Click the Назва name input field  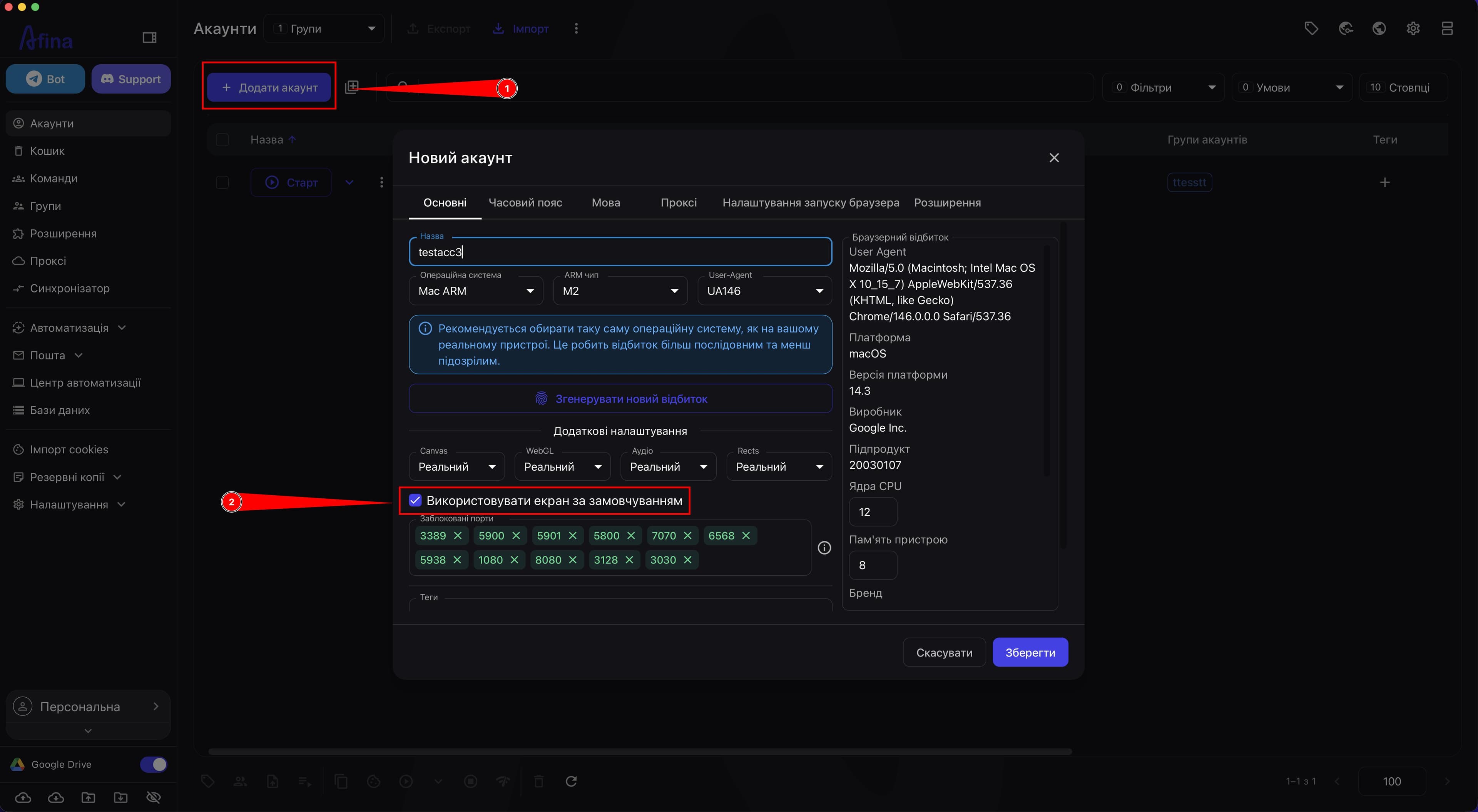[620, 252]
